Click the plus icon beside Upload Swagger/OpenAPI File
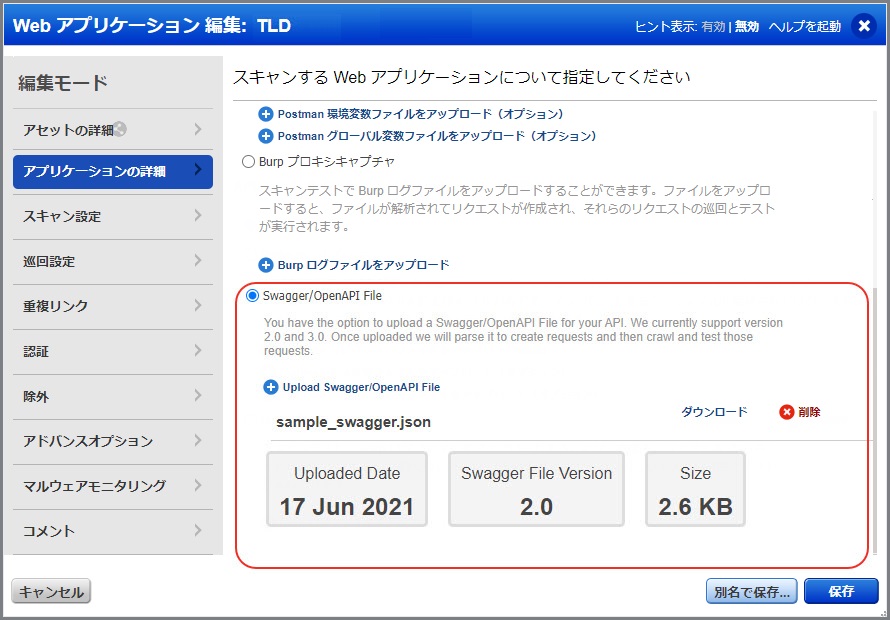This screenshot has height=620, width=890. pyautogui.click(x=271, y=387)
